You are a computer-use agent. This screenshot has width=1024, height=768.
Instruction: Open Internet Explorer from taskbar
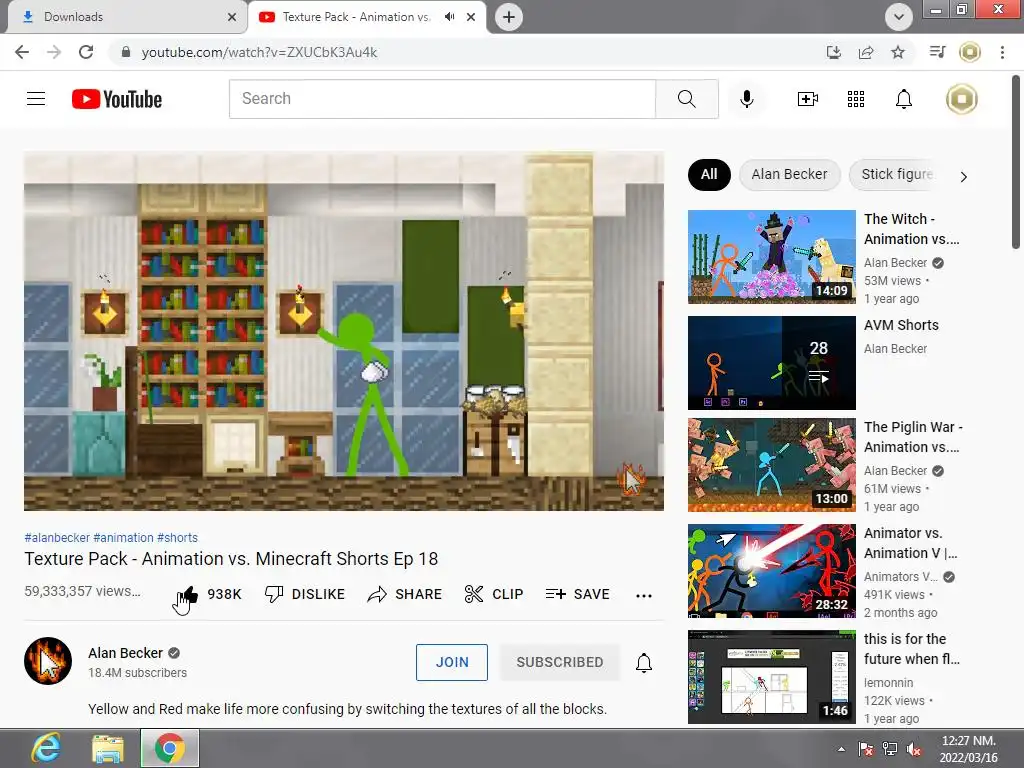[x=46, y=748]
